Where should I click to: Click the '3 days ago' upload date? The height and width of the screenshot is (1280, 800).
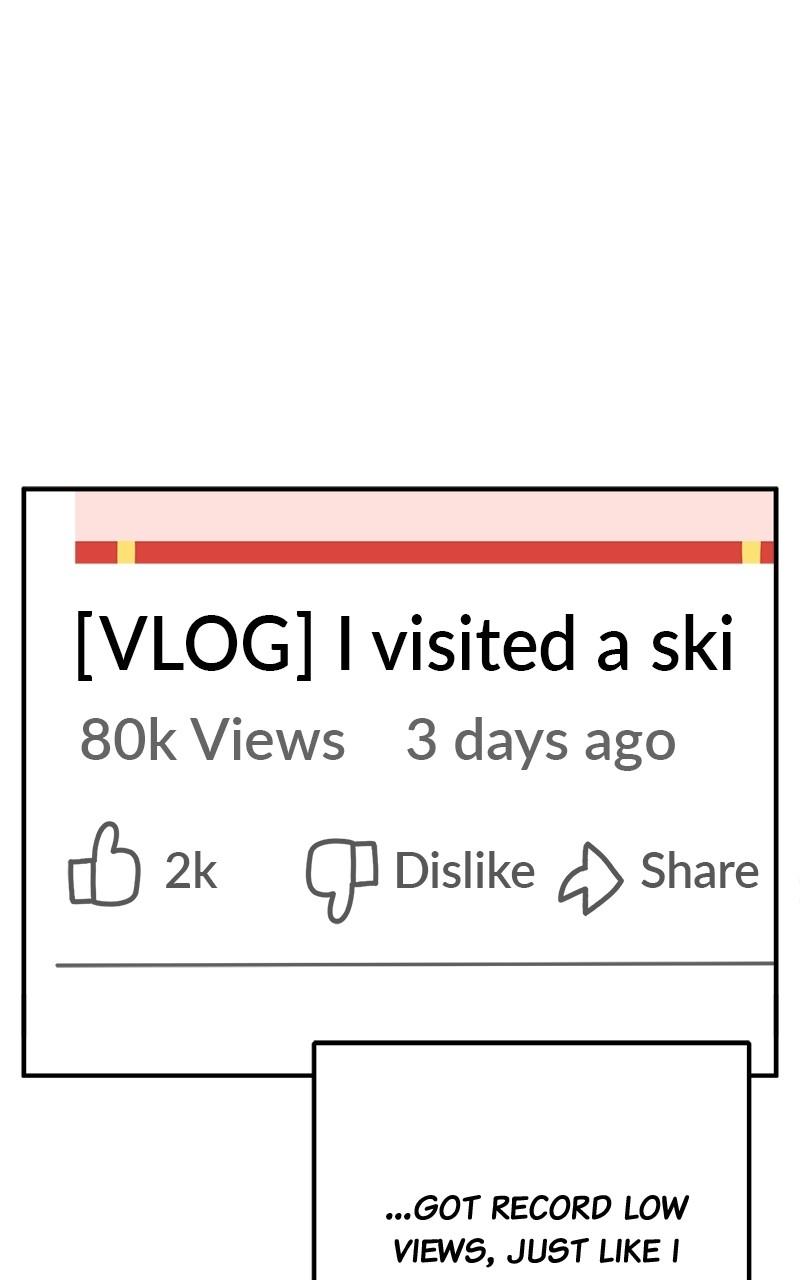coord(541,742)
